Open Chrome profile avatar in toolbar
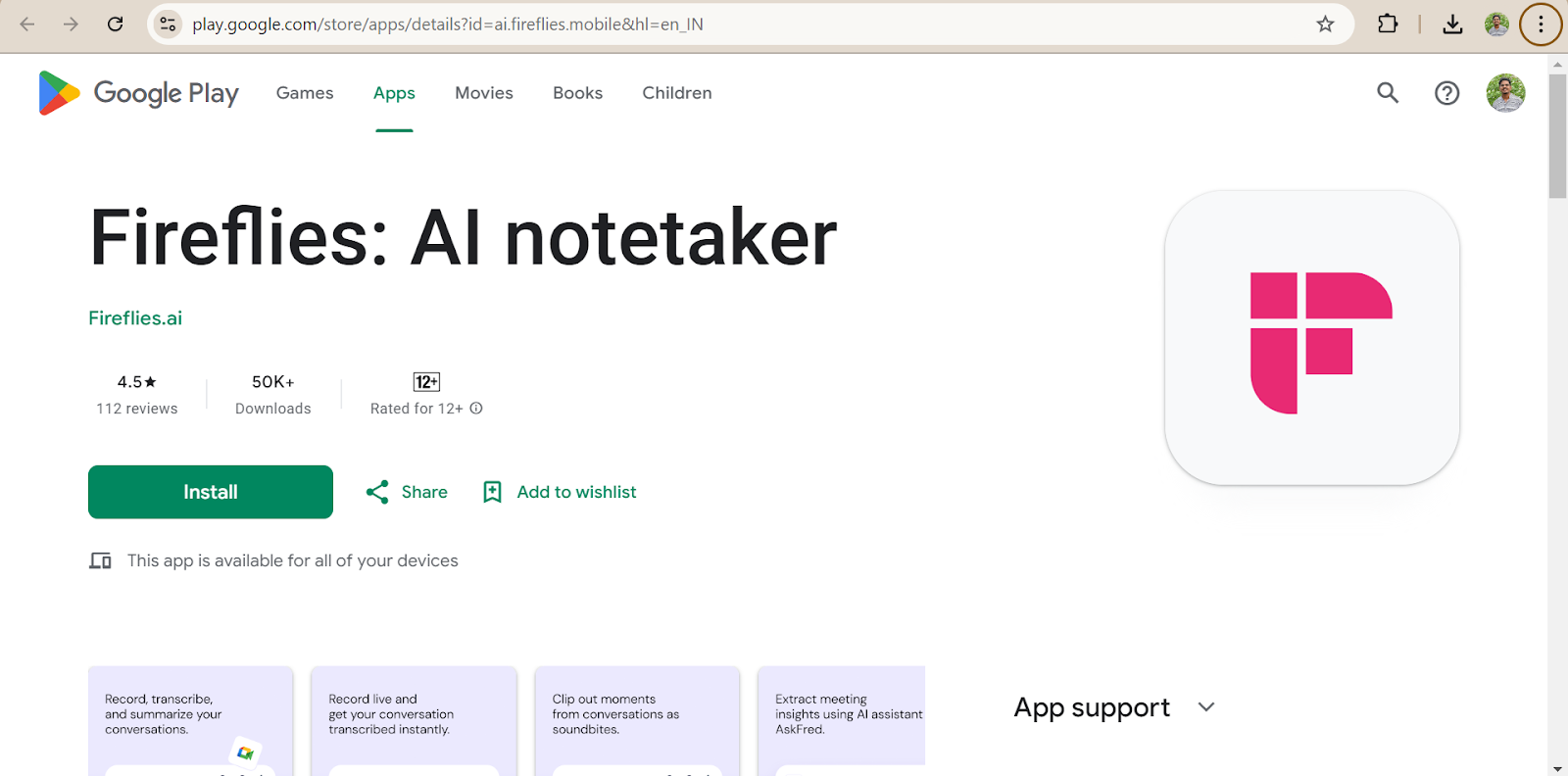The width and height of the screenshot is (1568, 776). [x=1496, y=24]
